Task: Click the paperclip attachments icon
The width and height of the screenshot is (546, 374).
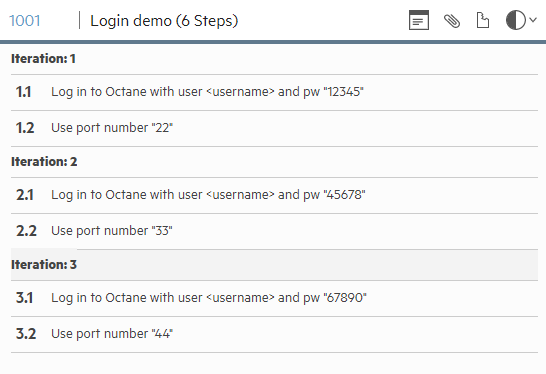Action: coord(452,21)
